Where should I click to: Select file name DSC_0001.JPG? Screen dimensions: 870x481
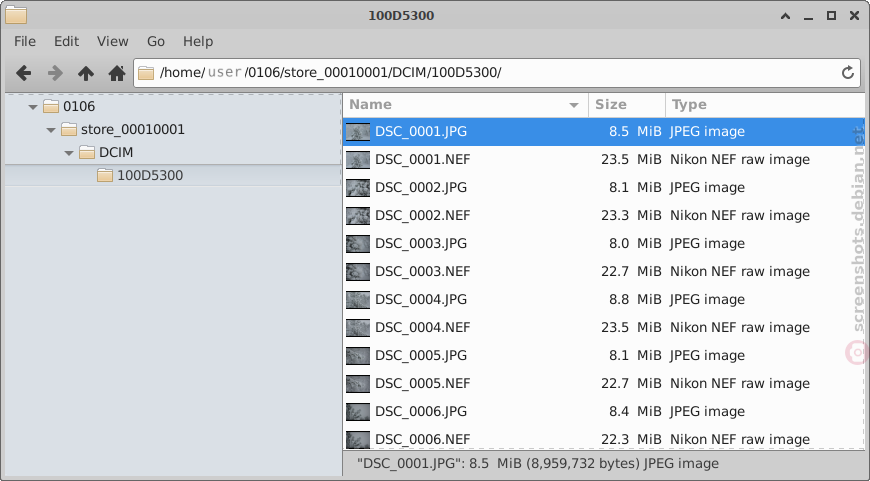(421, 132)
